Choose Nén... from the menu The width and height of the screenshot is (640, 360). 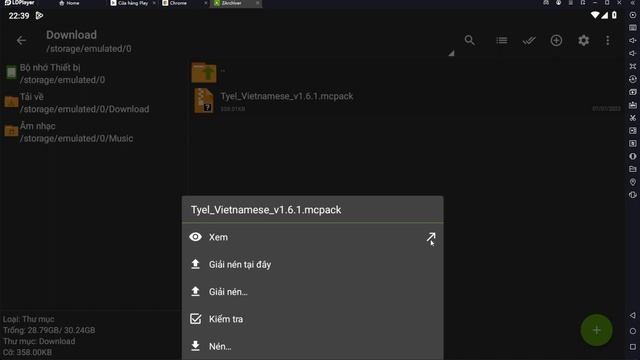click(313, 347)
